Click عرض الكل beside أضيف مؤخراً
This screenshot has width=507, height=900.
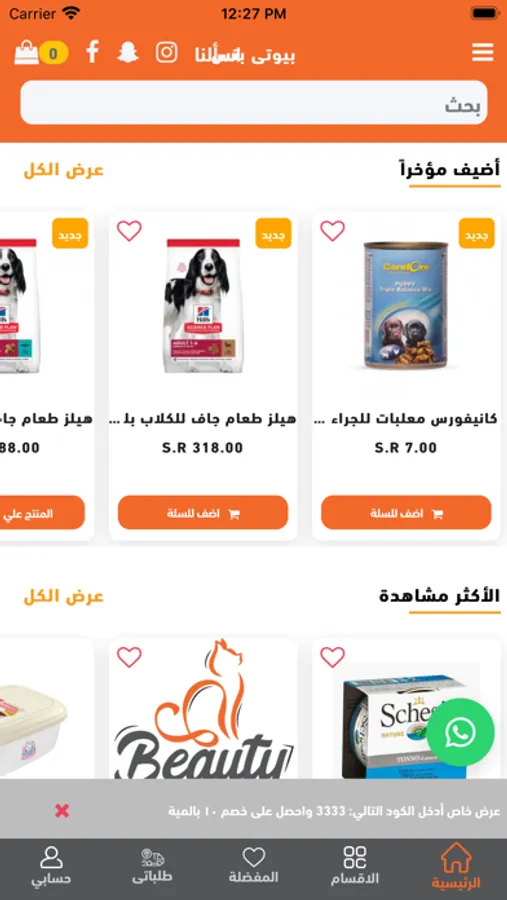(x=63, y=170)
